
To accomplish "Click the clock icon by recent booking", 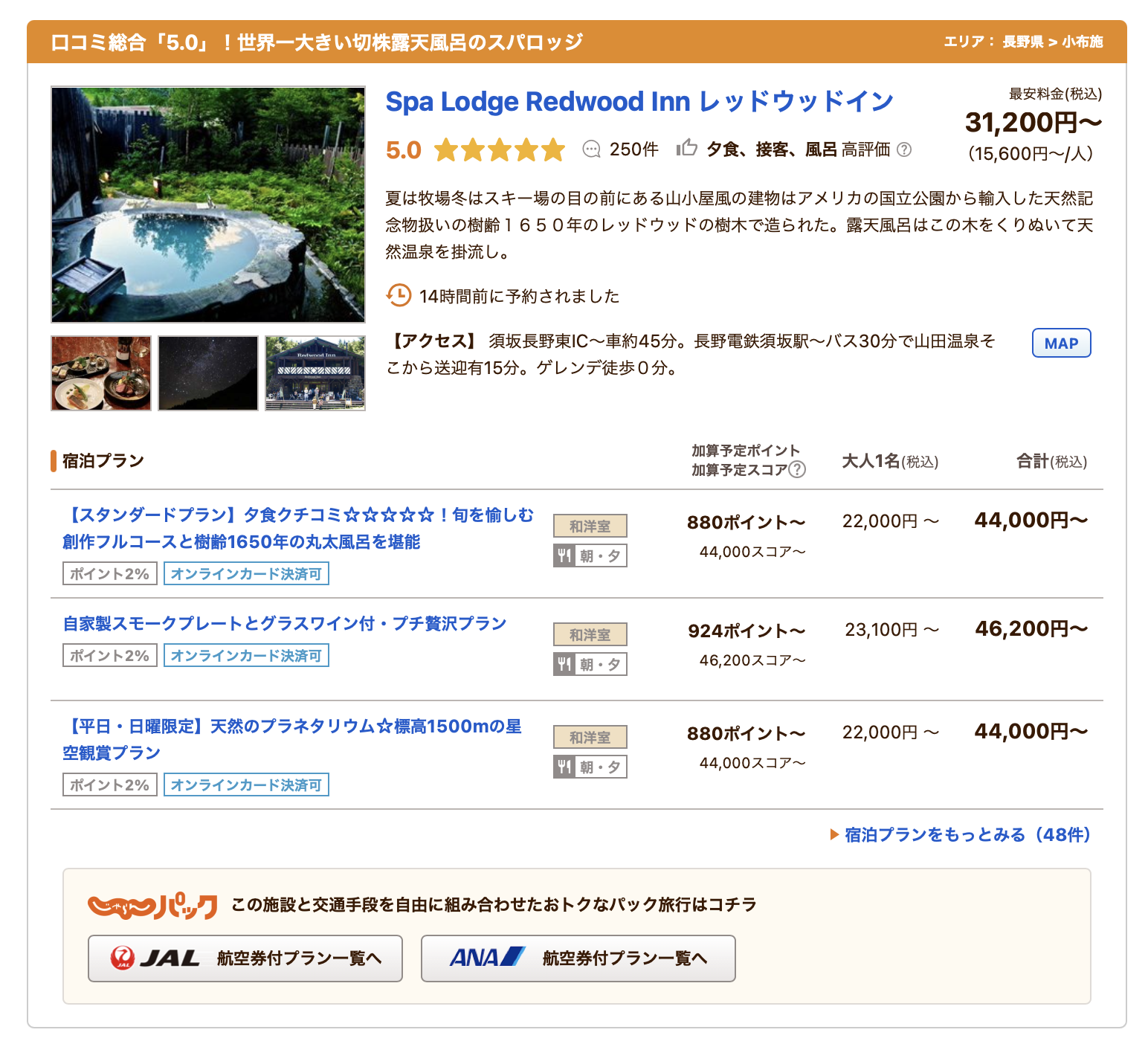I will pos(399,295).
